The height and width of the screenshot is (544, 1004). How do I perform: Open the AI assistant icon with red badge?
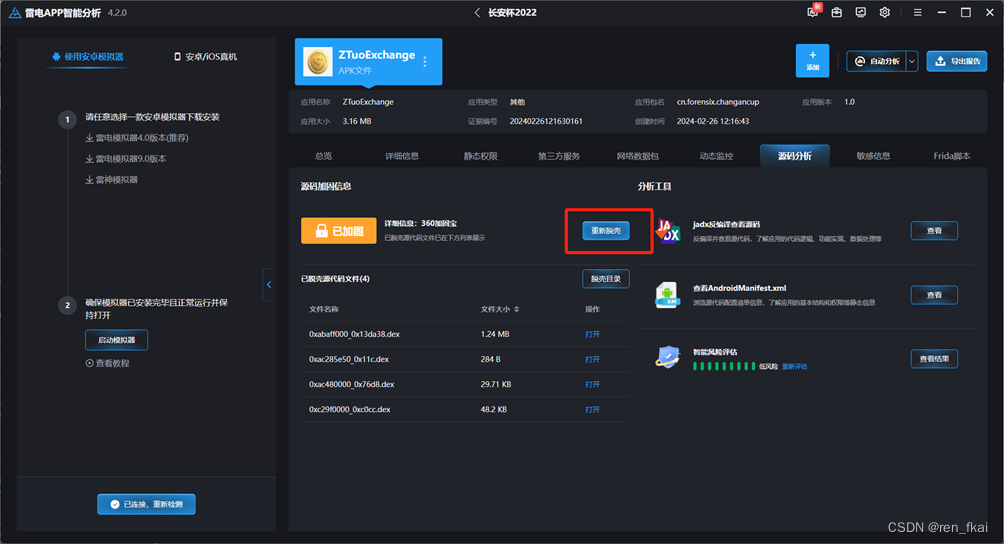click(x=813, y=12)
